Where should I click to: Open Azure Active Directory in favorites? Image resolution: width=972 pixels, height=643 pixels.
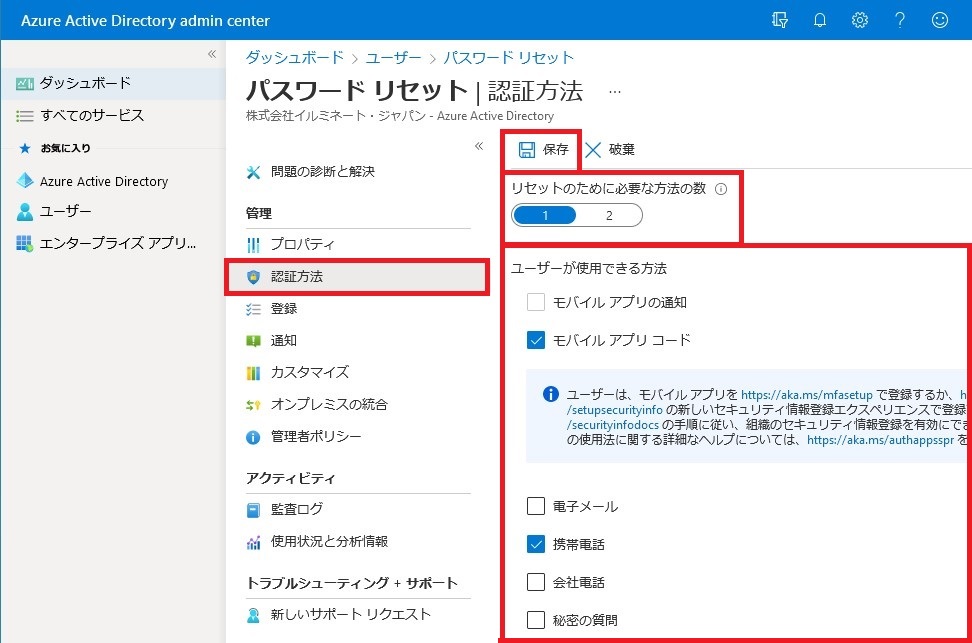point(113,181)
